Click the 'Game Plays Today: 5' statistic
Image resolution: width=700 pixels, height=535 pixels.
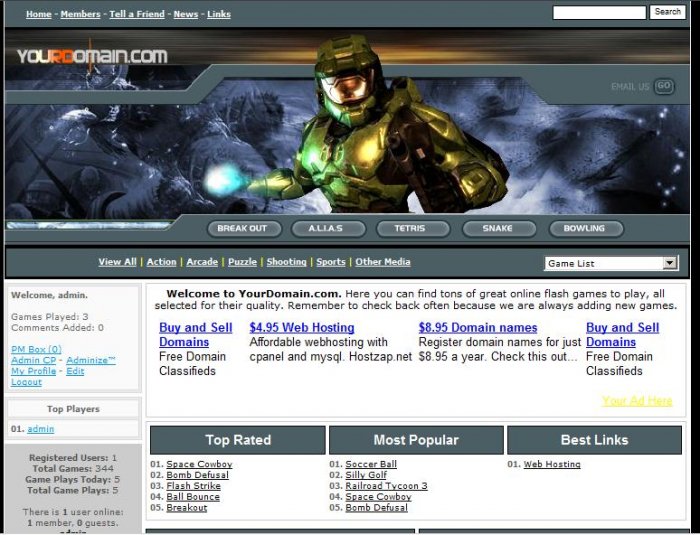click(73, 480)
